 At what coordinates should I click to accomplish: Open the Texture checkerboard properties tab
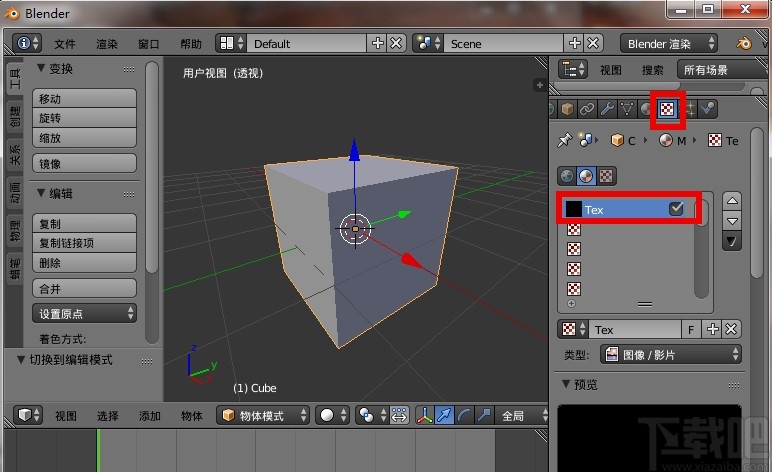pos(667,109)
